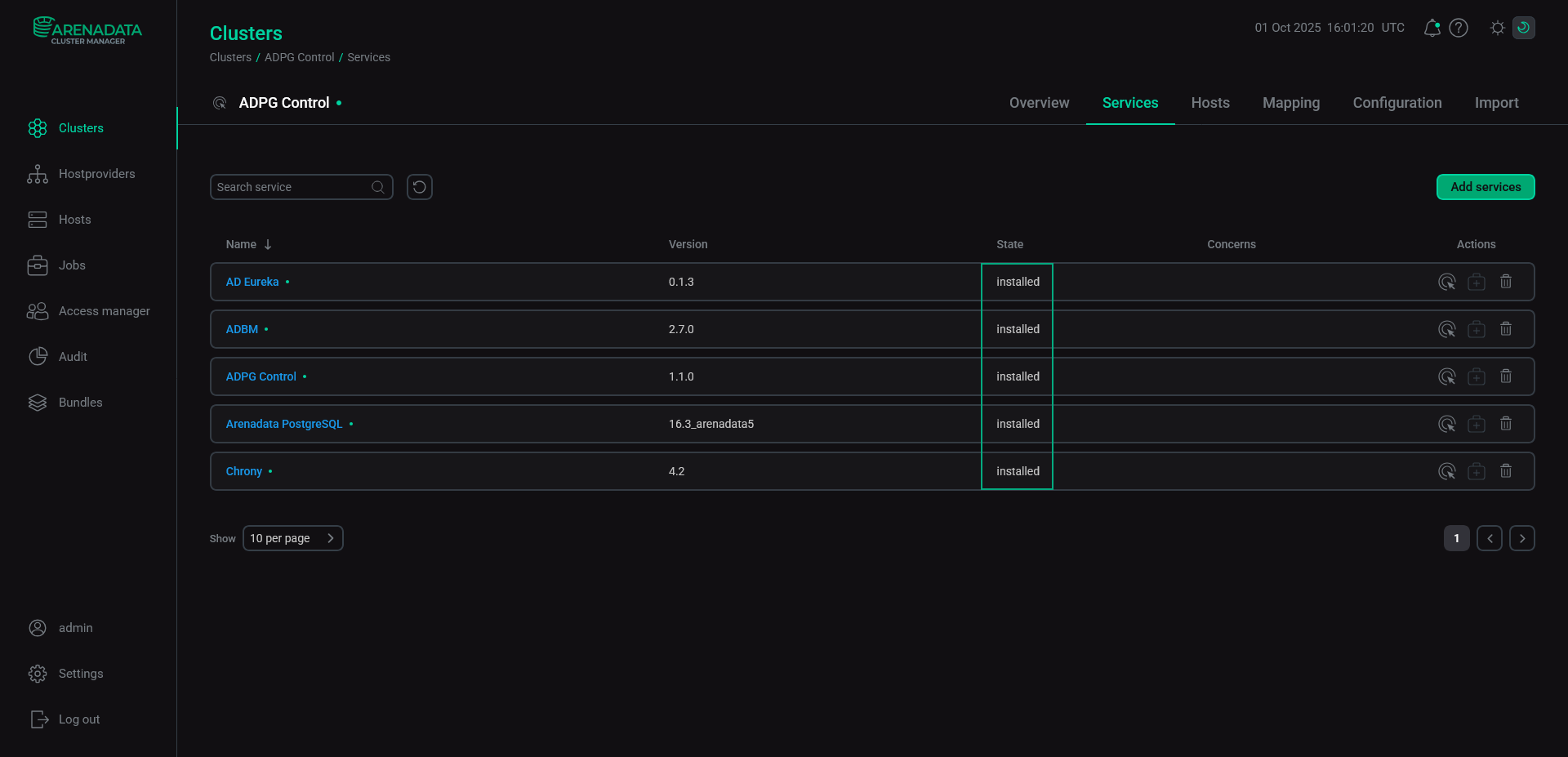Refresh the services list with the reload icon
The width and height of the screenshot is (1568, 757).
click(419, 187)
